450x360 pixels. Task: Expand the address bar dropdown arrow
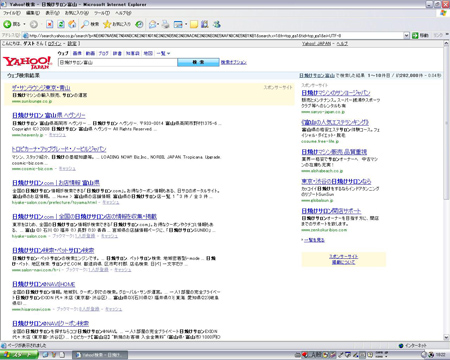point(406,36)
